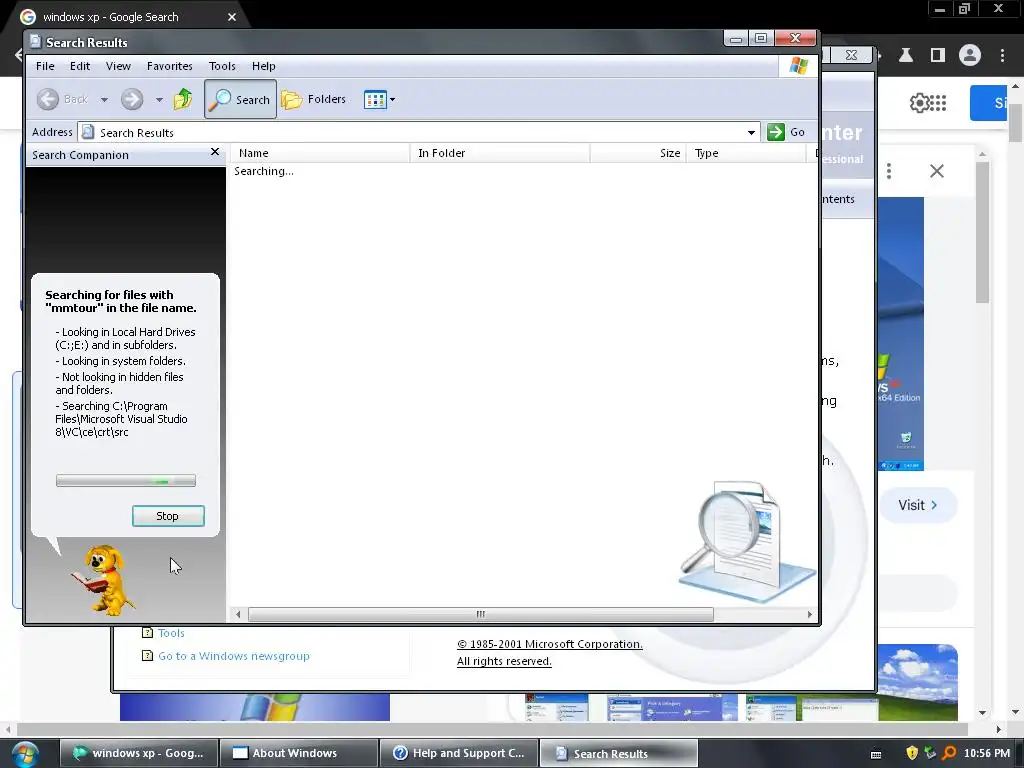1024x768 pixels.
Task: Sort results by Name column
Action: [320, 153]
